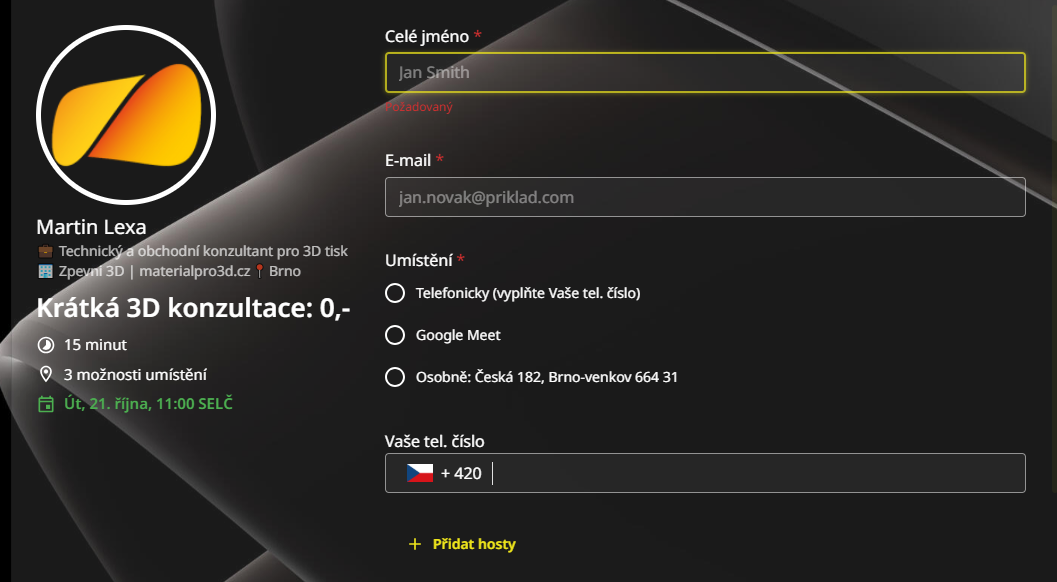
Task: Click the location pin beside 3 možnosti umístění
Action: point(45,375)
